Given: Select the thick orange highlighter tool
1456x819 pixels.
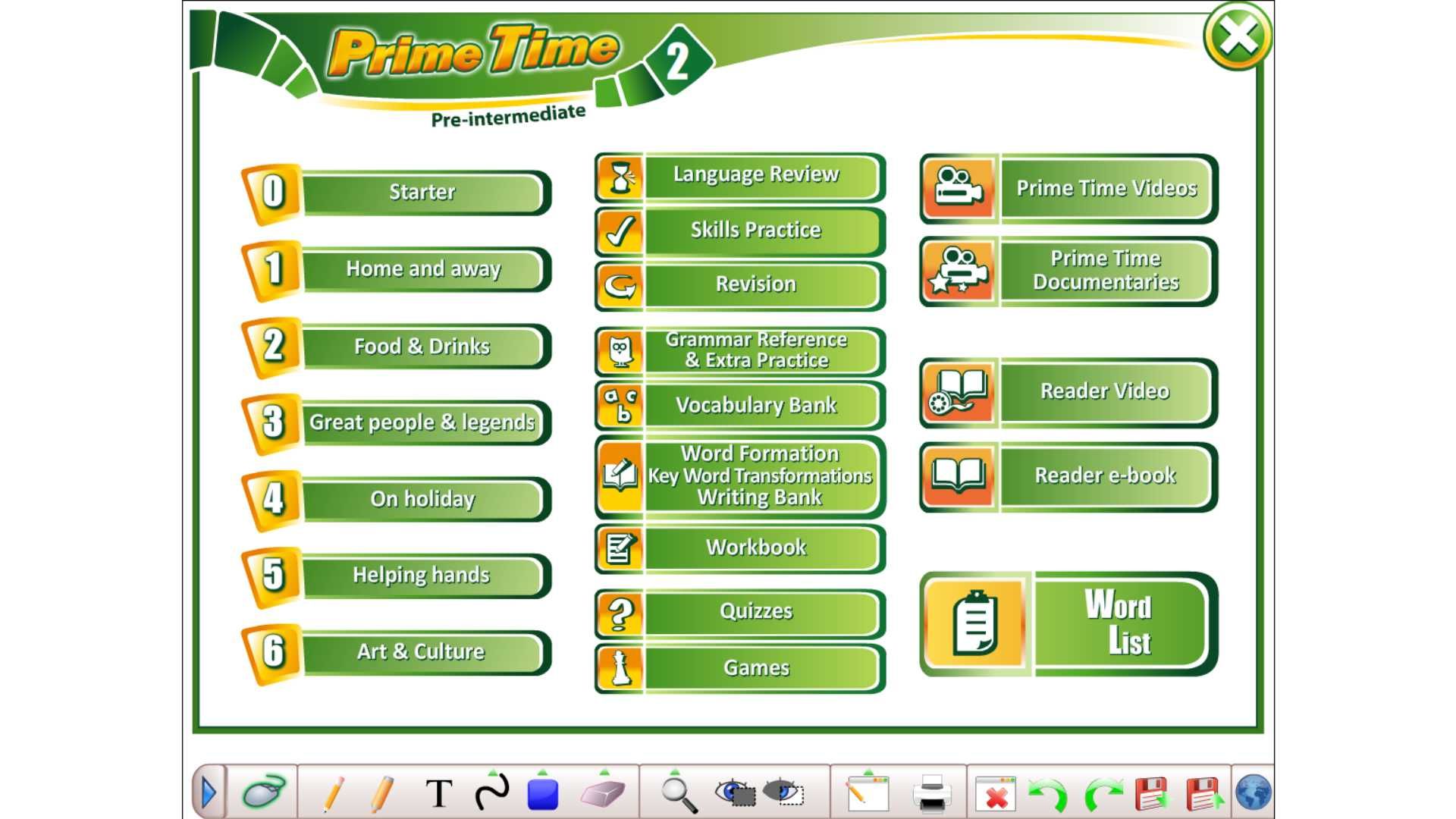Looking at the screenshot, I should click(382, 794).
